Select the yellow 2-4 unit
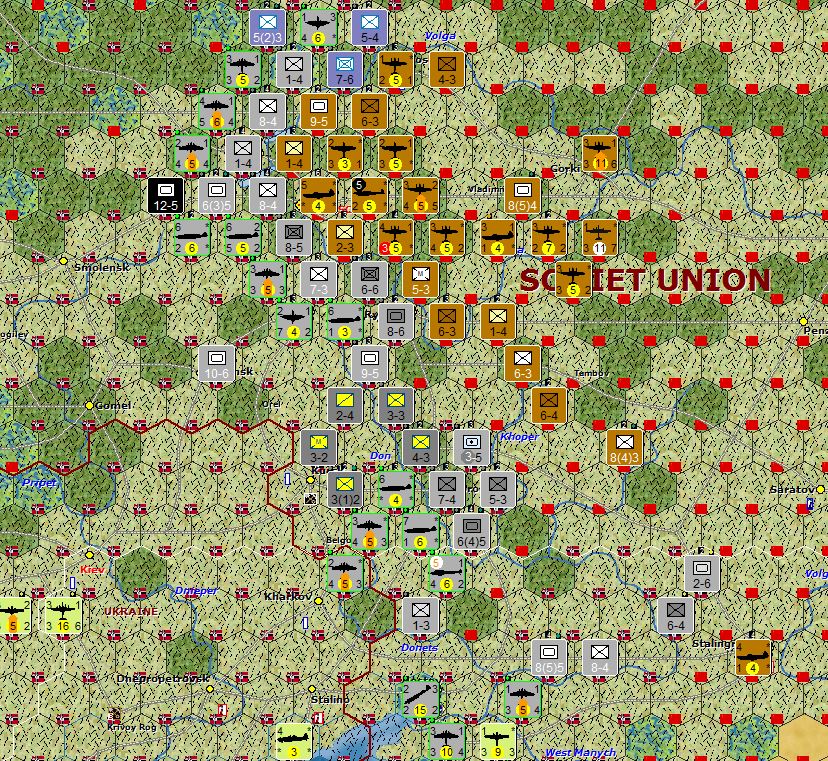This screenshot has width=828, height=761. [345, 406]
